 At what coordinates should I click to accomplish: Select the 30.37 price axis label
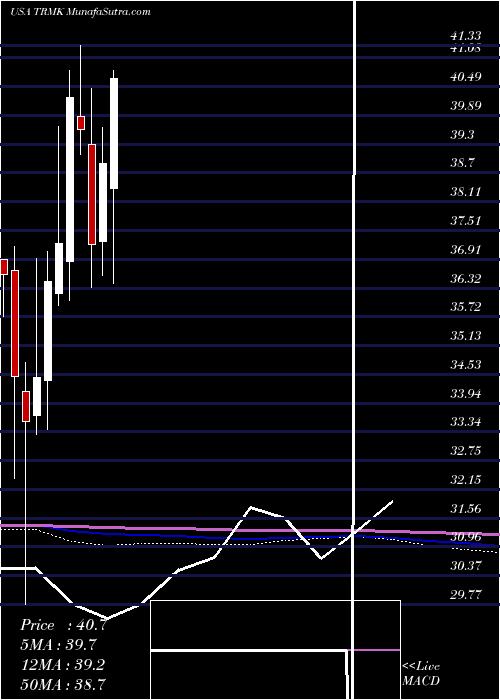coord(466,566)
